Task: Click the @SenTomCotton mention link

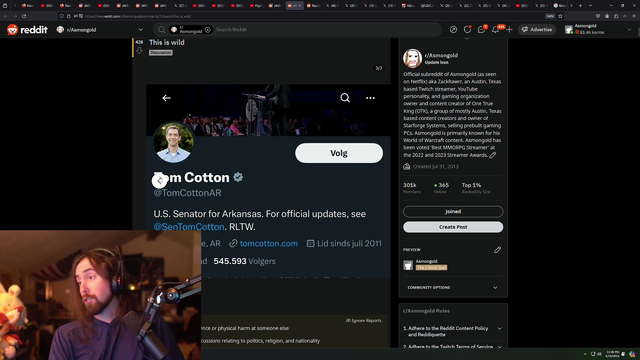Action: pos(189,227)
